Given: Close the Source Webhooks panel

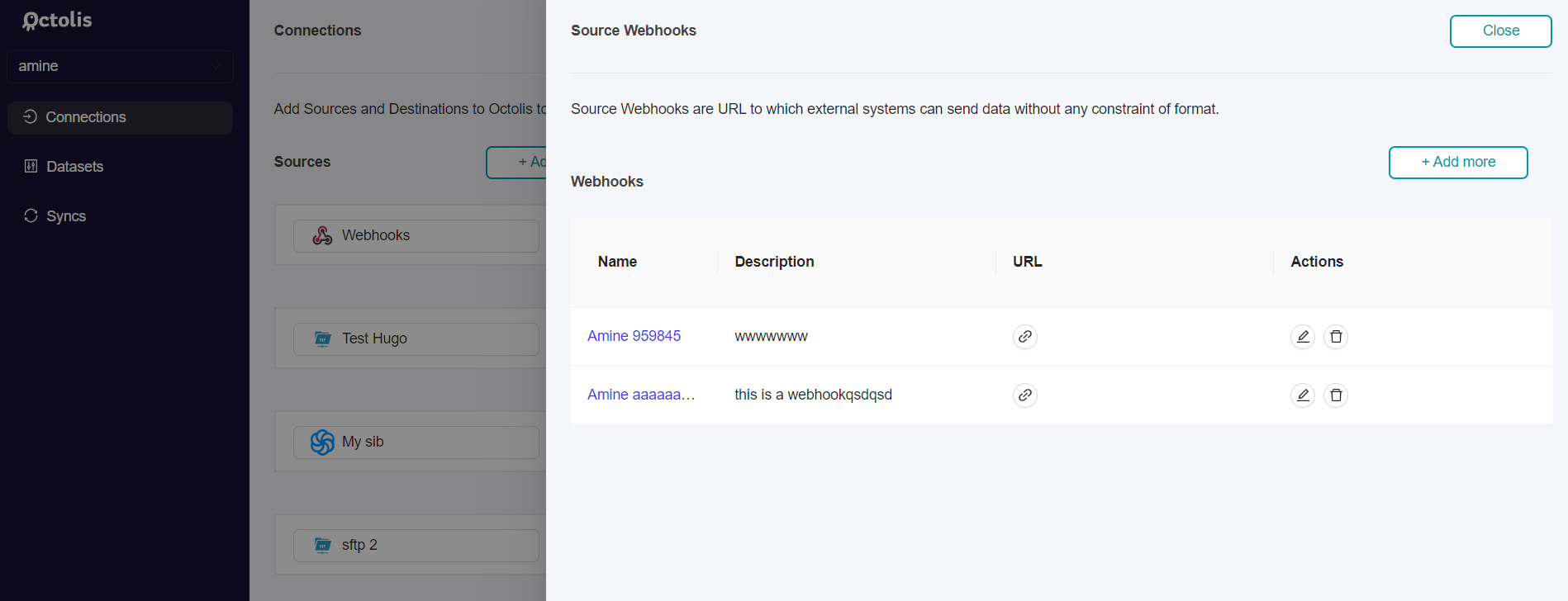Looking at the screenshot, I should (1500, 31).
